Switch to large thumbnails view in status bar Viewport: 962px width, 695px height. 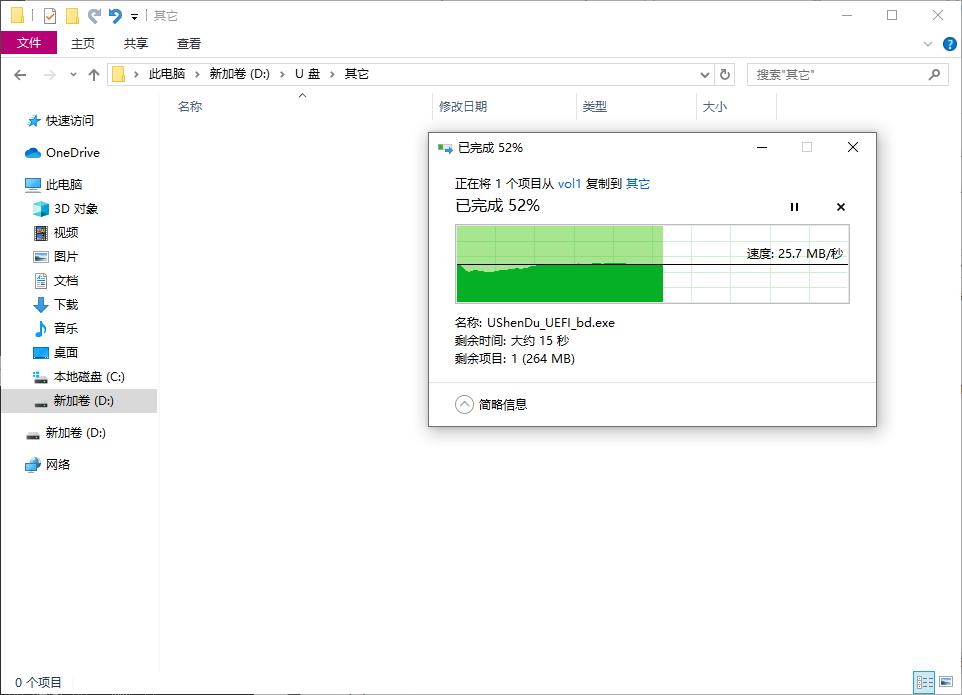(x=948, y=680)
